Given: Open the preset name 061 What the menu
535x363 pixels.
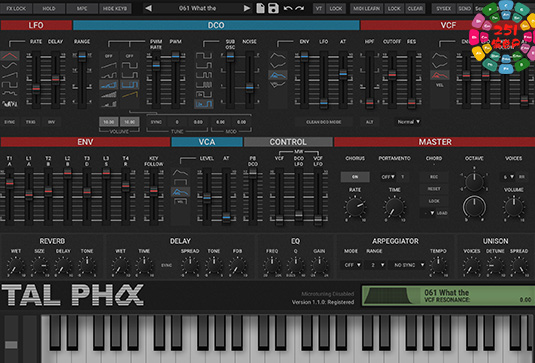Looking at the screenshot, I should point(198,9).
